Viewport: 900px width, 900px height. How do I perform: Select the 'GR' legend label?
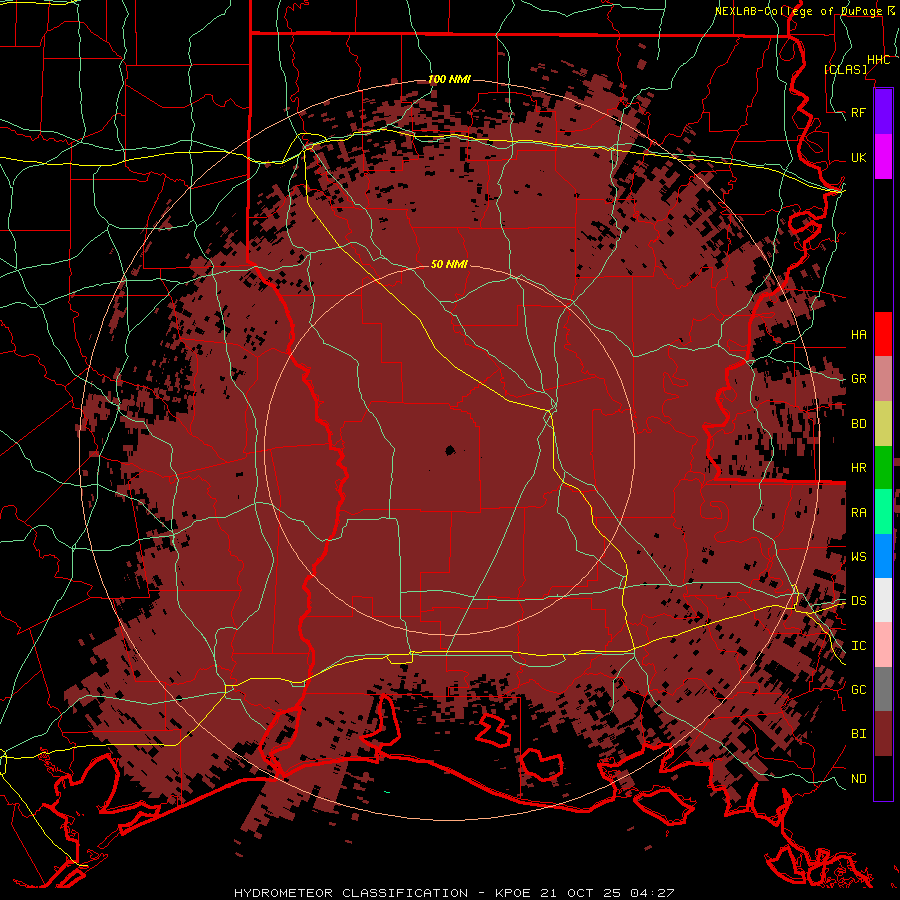click(858, 379)
